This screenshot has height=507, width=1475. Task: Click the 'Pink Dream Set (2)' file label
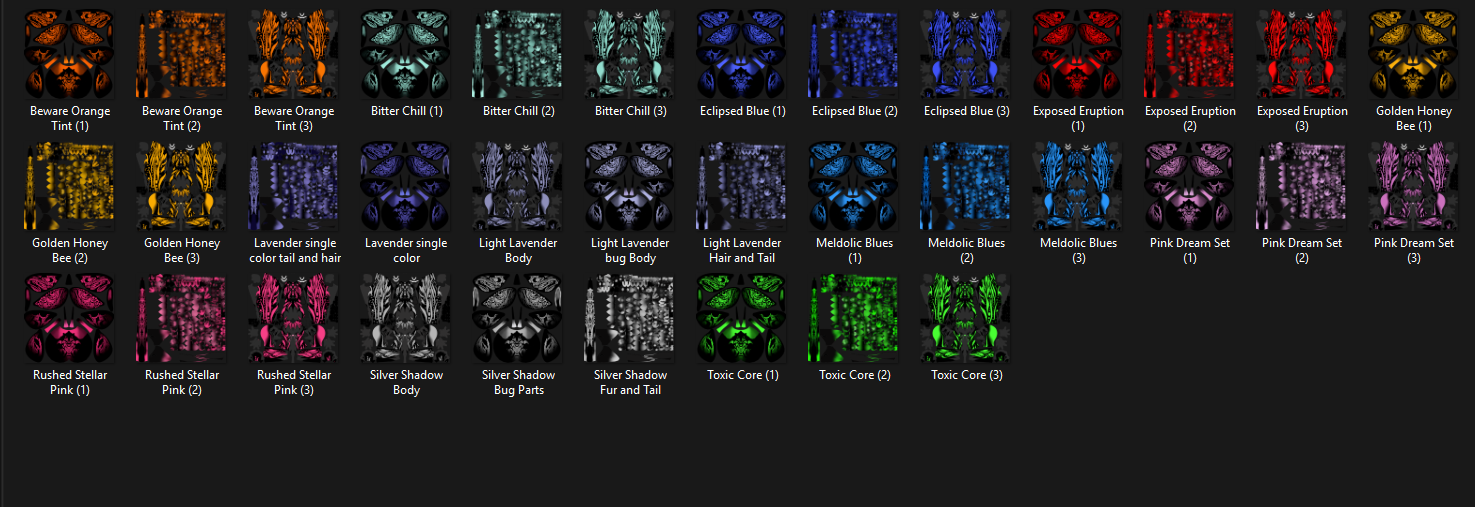tap(1302, 250)
